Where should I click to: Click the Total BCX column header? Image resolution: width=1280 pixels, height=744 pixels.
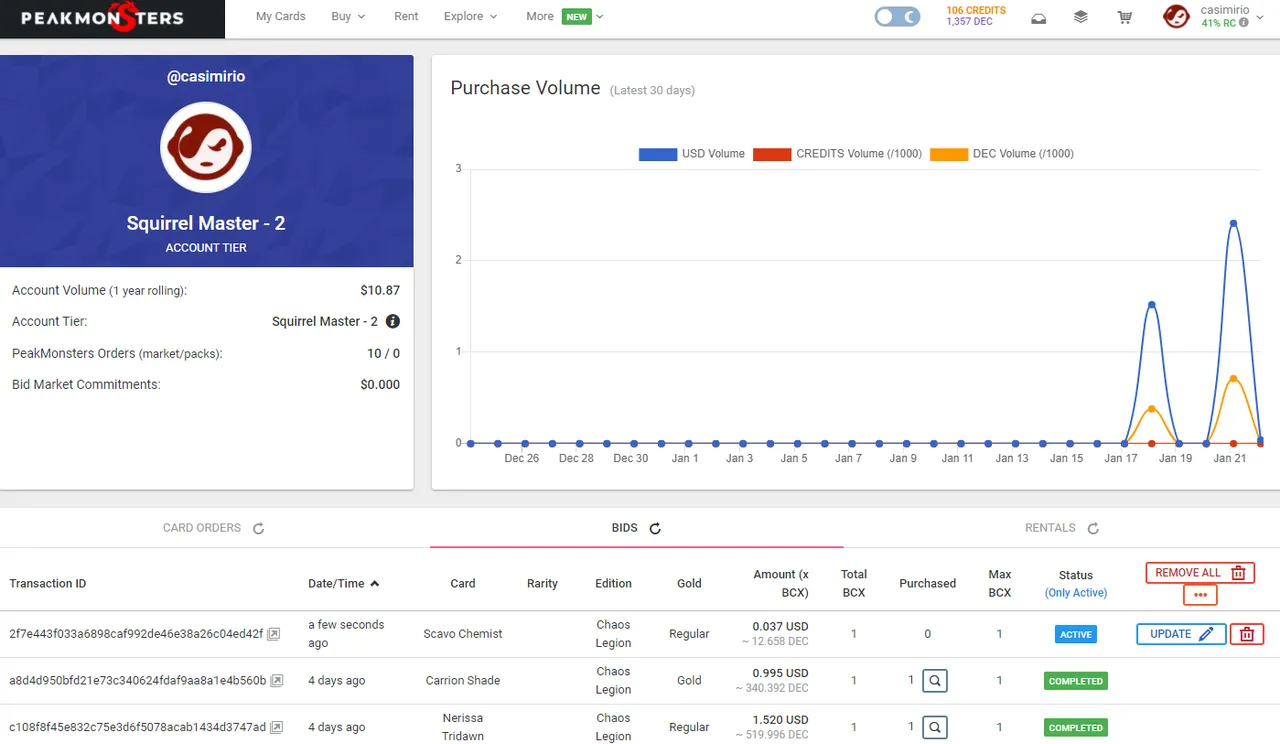pos(854,583)
